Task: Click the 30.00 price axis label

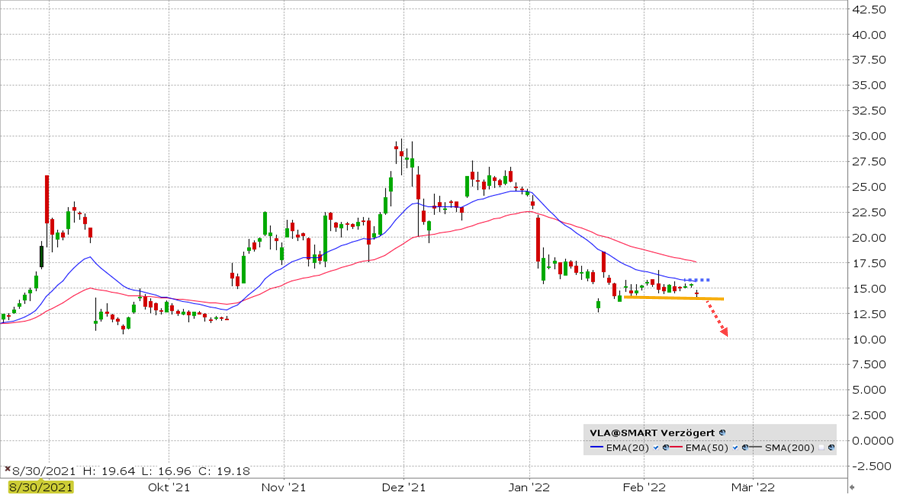Action: (869, 136)
